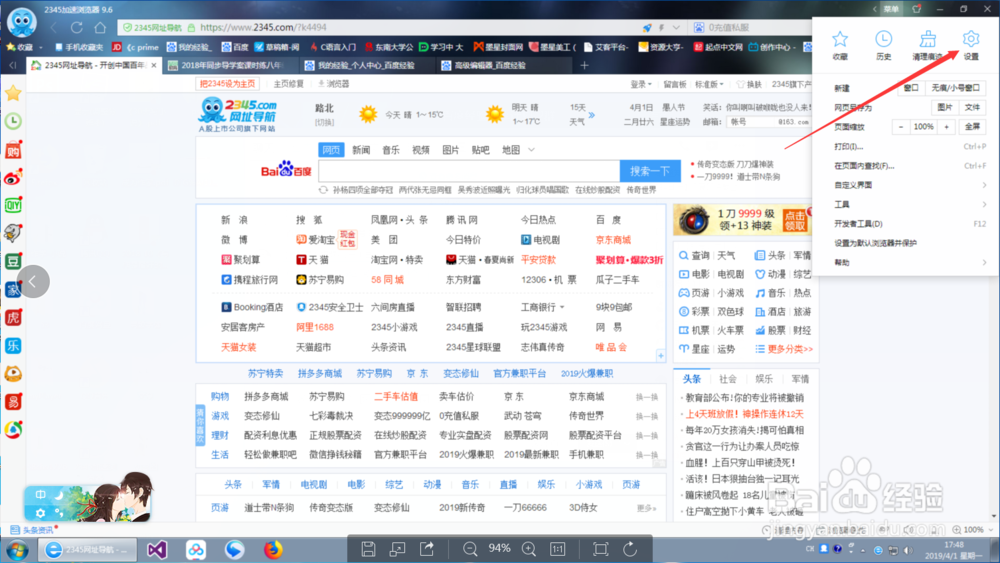1000x563 pixels.
Task: Click the browser refresh icon
Action: [77, 27]
